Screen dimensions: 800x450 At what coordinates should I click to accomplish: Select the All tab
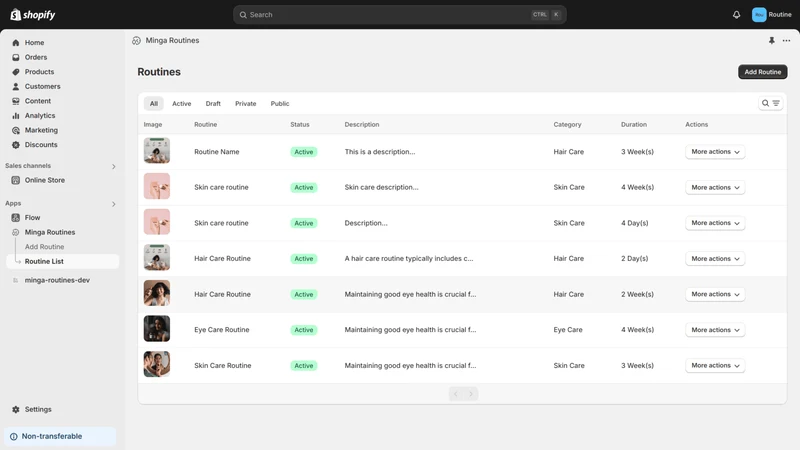point(154,104)
